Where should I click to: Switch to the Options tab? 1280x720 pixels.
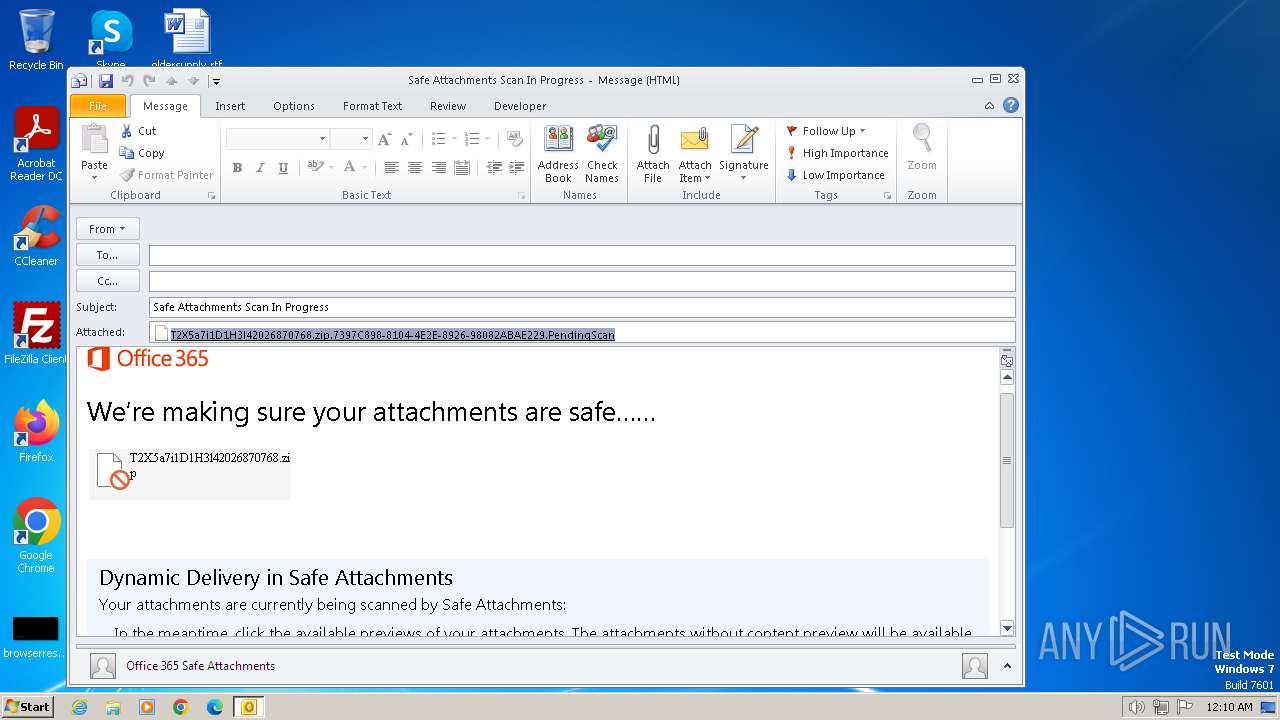coord(294,106)
